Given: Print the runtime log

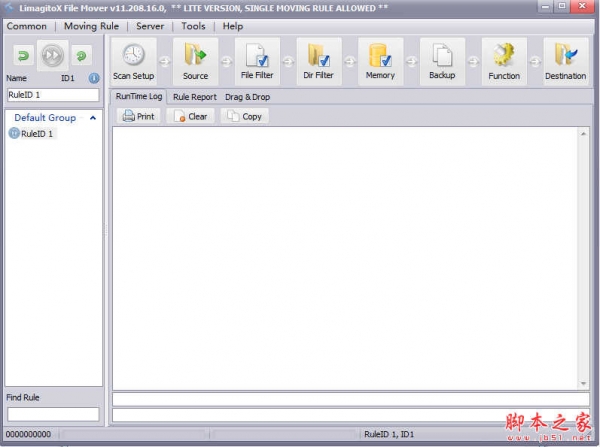Looking at the screenshot, I should click(x=139, y=116).
